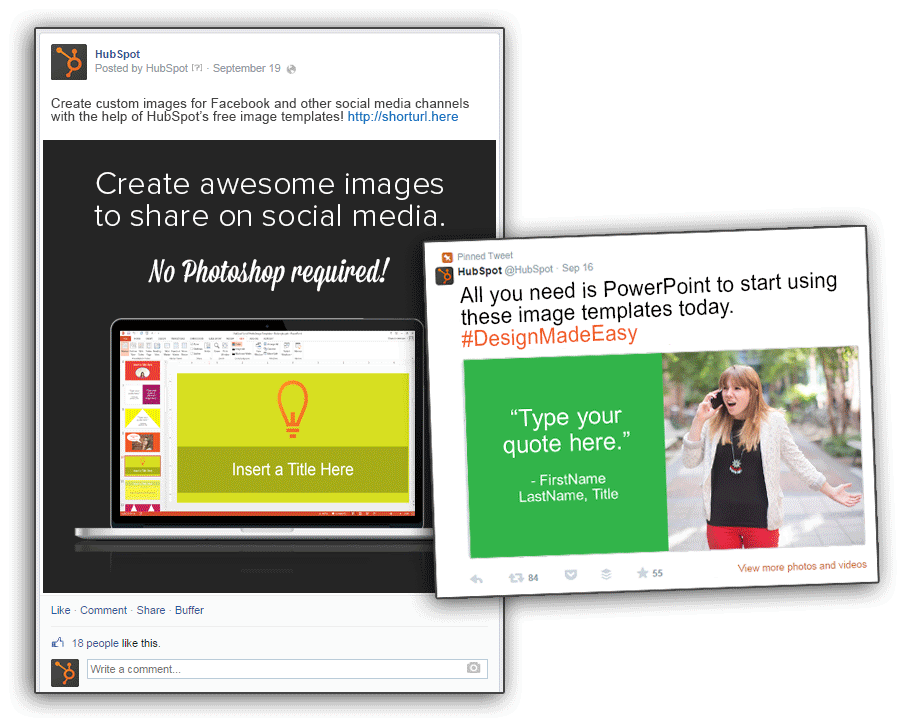
Task: Open the http://shorturl.here link
Action: [402, 116]
